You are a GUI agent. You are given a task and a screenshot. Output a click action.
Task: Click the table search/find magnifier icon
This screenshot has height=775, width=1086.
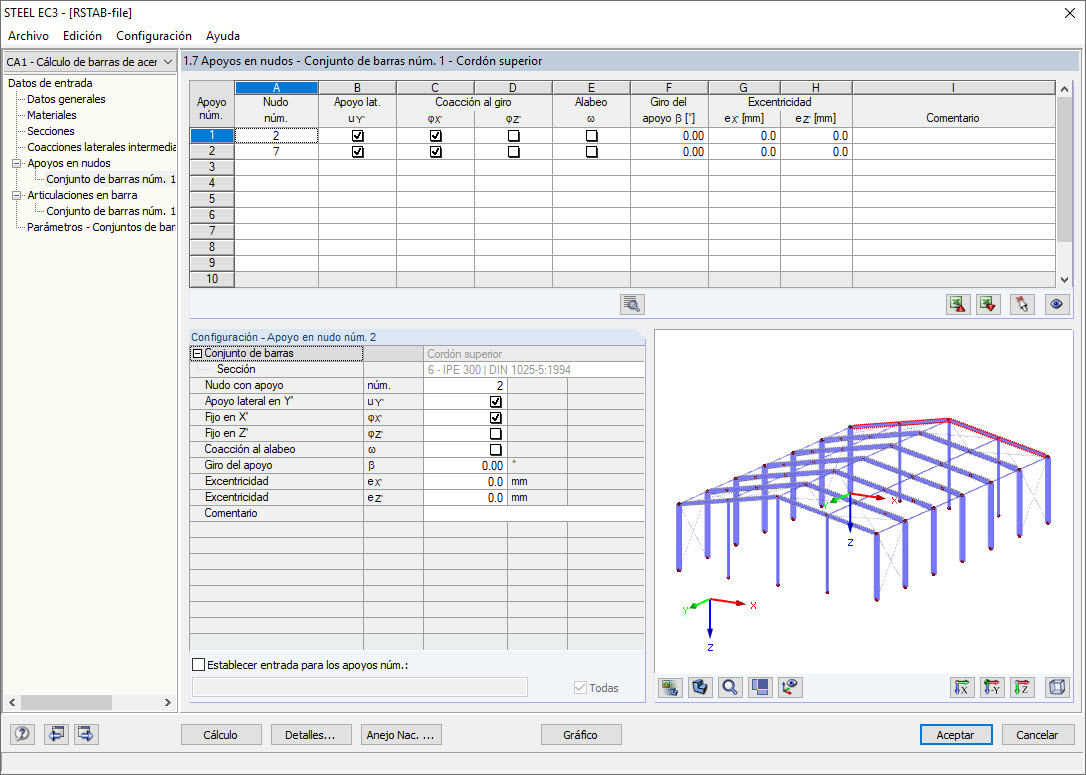coord(632,305)
